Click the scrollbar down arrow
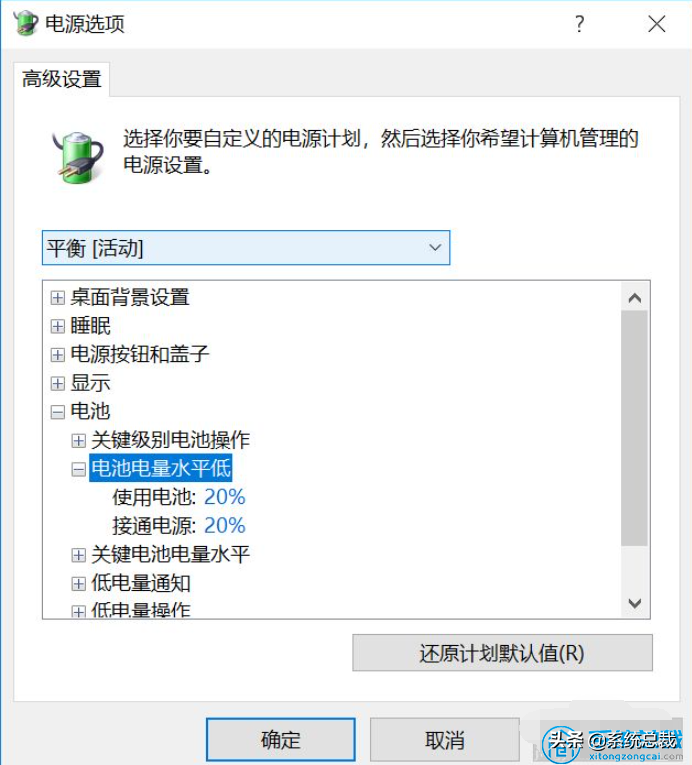The width and height of the screenshot is (692, 765). click(x=634, y=603)
